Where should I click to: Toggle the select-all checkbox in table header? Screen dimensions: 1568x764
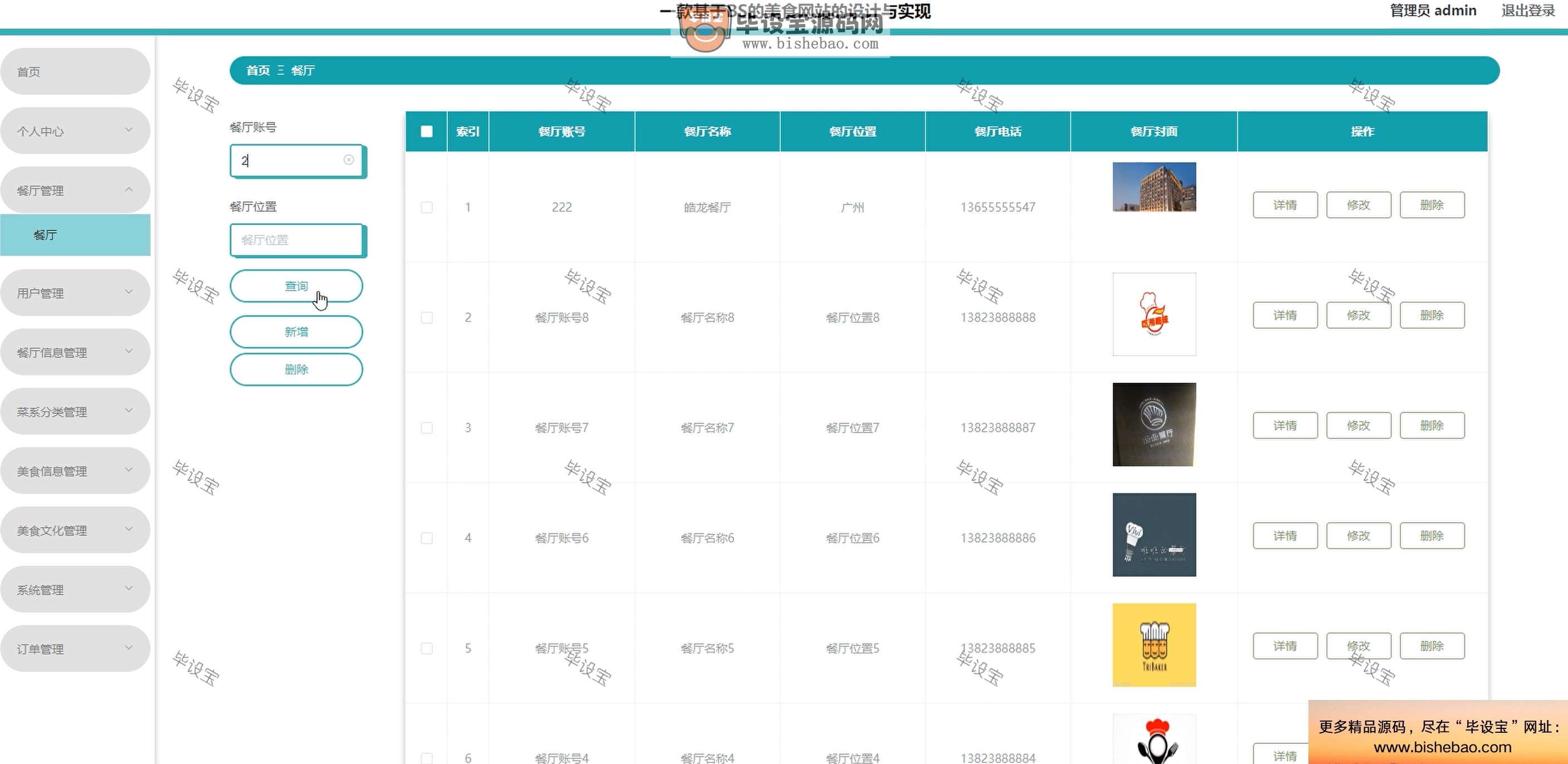[426, 132]
